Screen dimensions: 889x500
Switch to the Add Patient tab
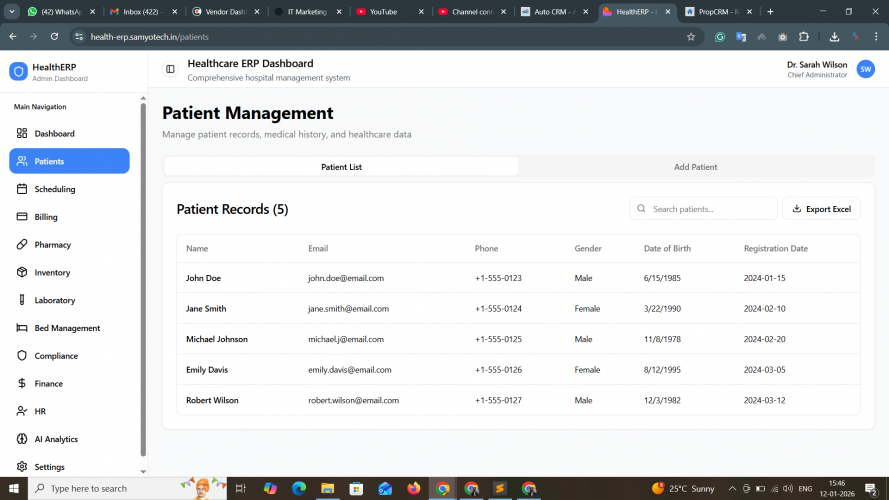[x=696, y=167]
